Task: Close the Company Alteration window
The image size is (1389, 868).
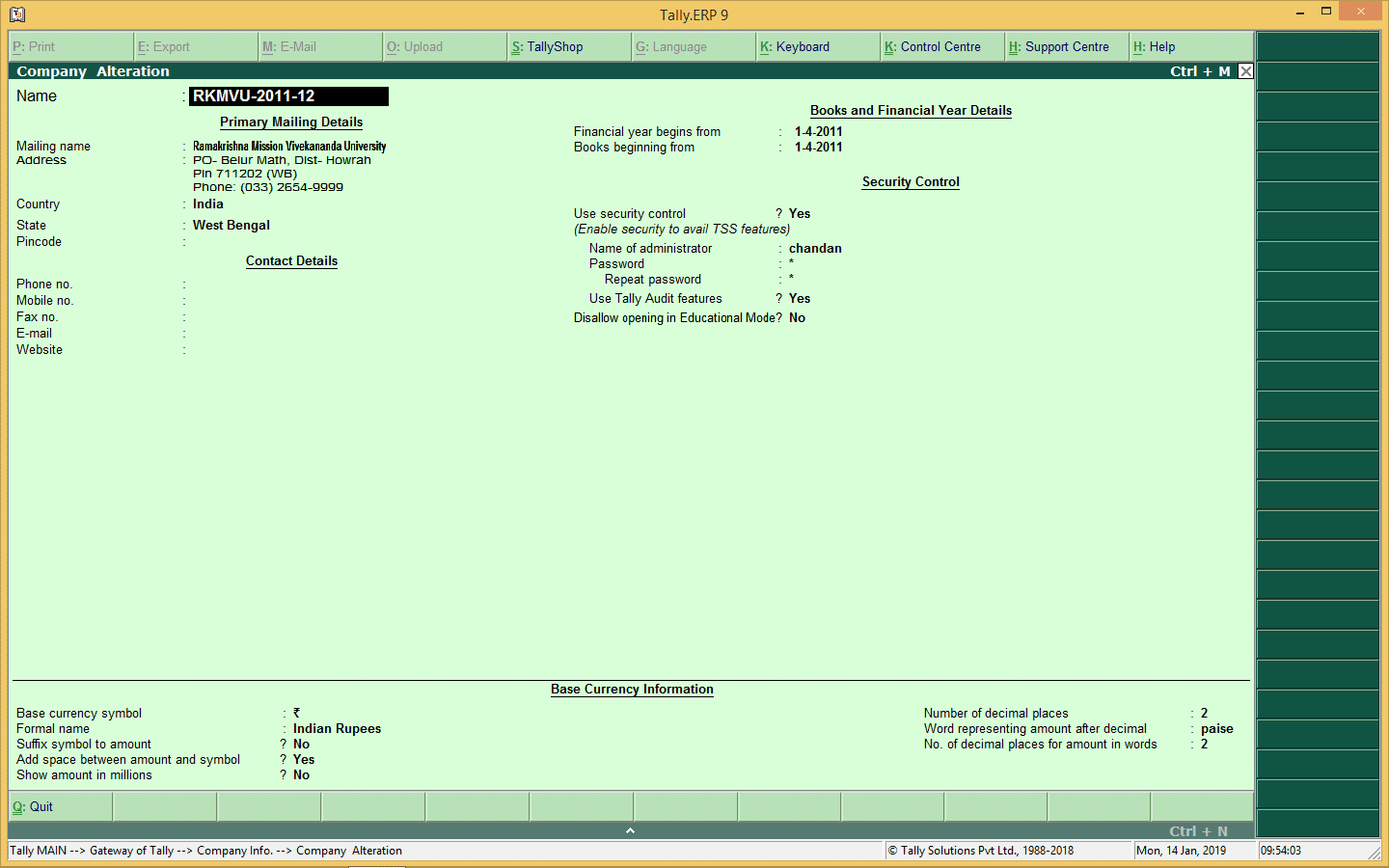Action: pyautogui.click(x=1244, y=70)
